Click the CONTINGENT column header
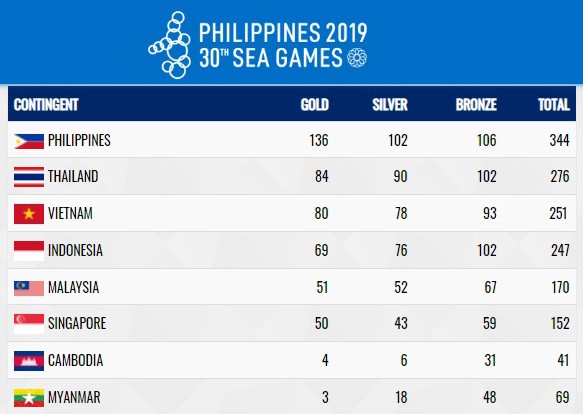 (x=46, y=105)
